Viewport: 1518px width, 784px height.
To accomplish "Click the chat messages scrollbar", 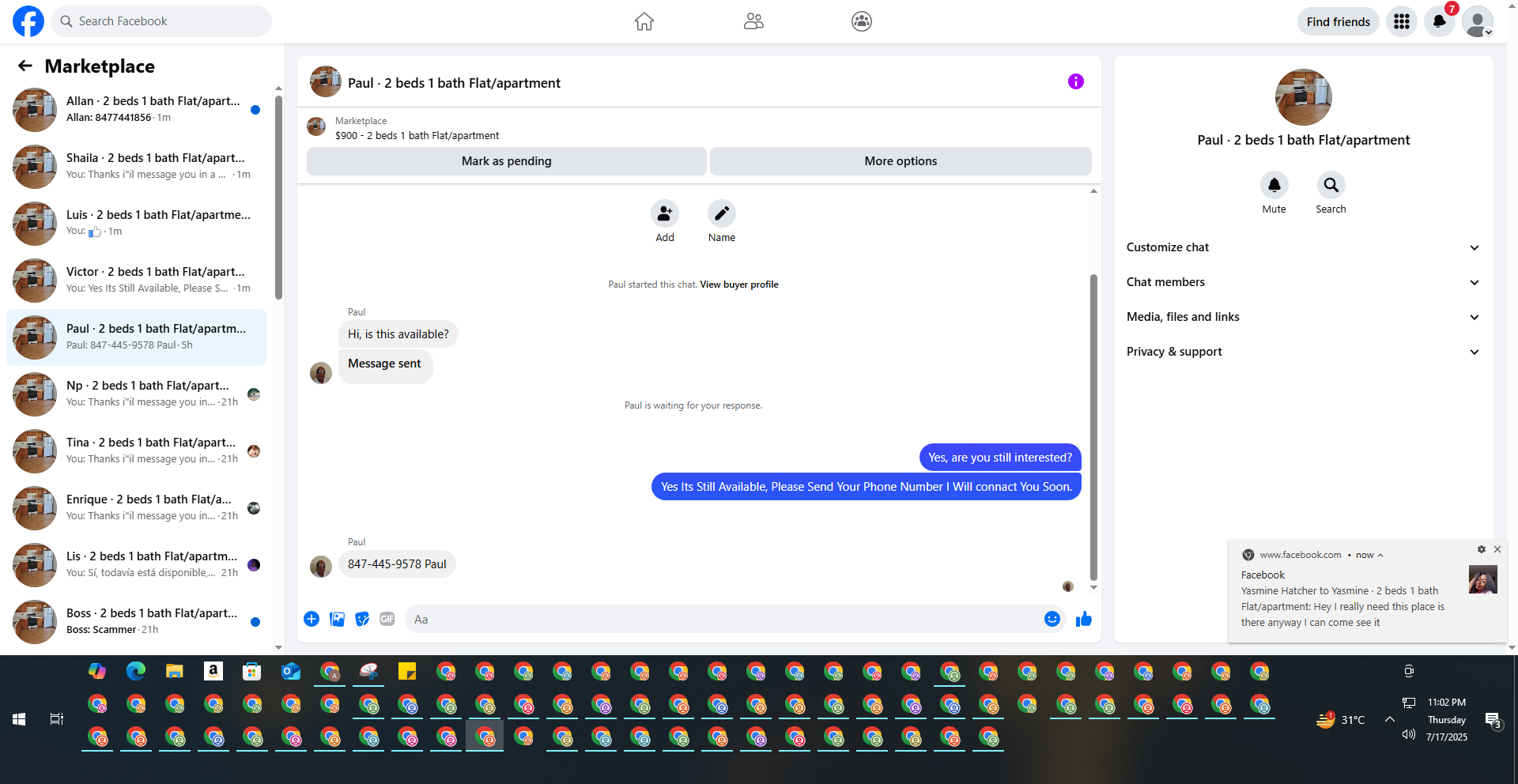I will click(1093, 427).
